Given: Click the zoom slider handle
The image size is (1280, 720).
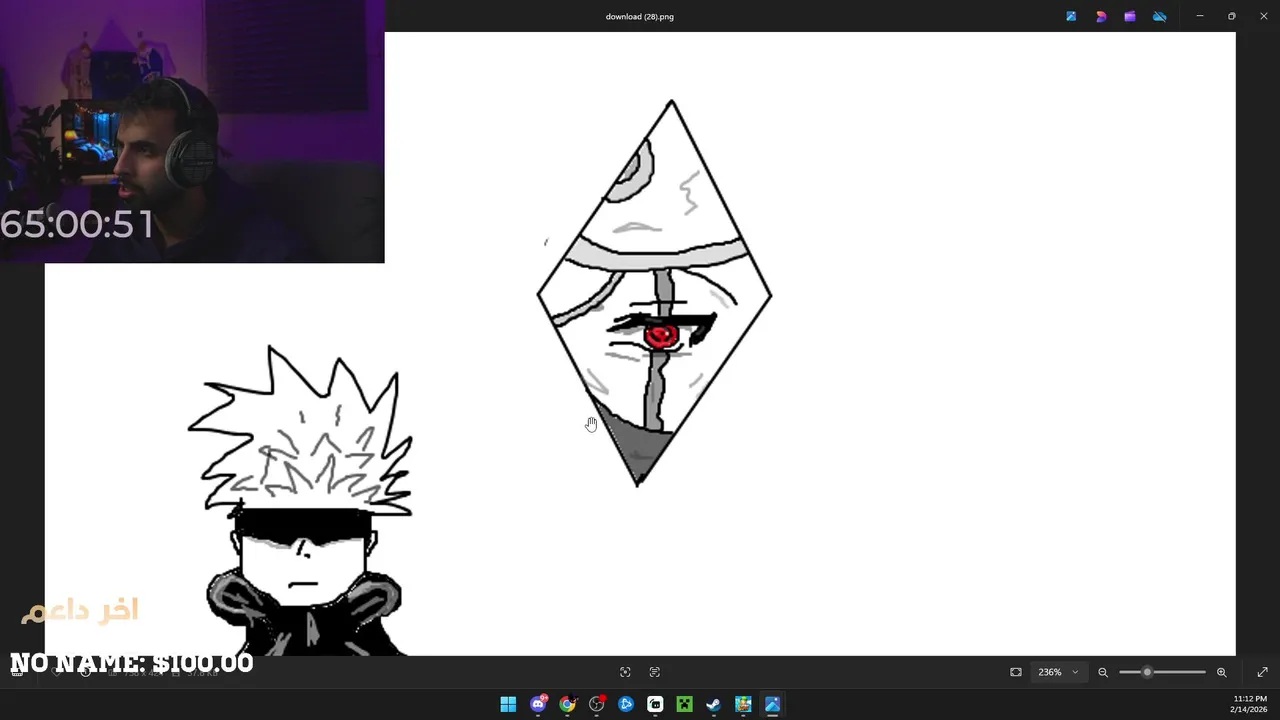Looking at the screenshot, I should [x=1147, y=672].
